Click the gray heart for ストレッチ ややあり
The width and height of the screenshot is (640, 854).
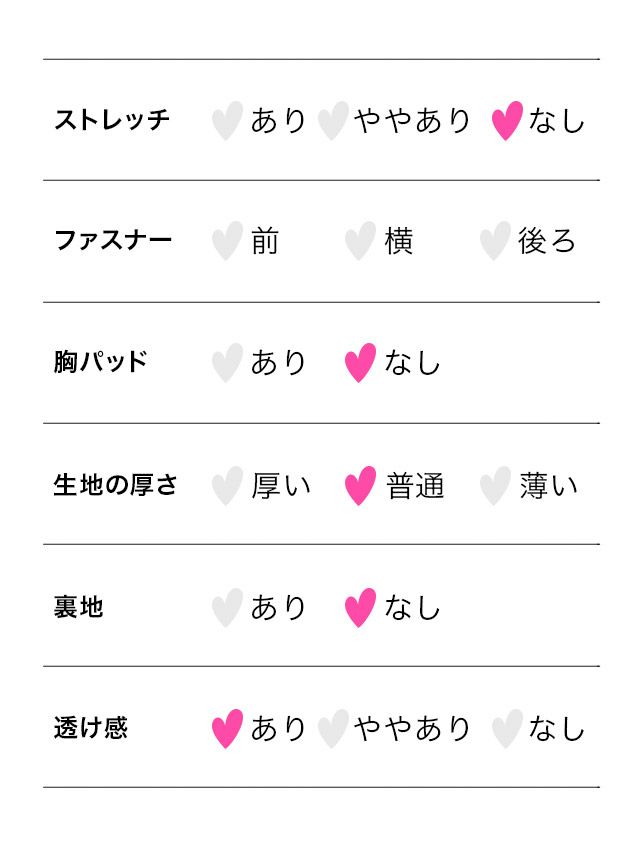[x=333, y=121]
